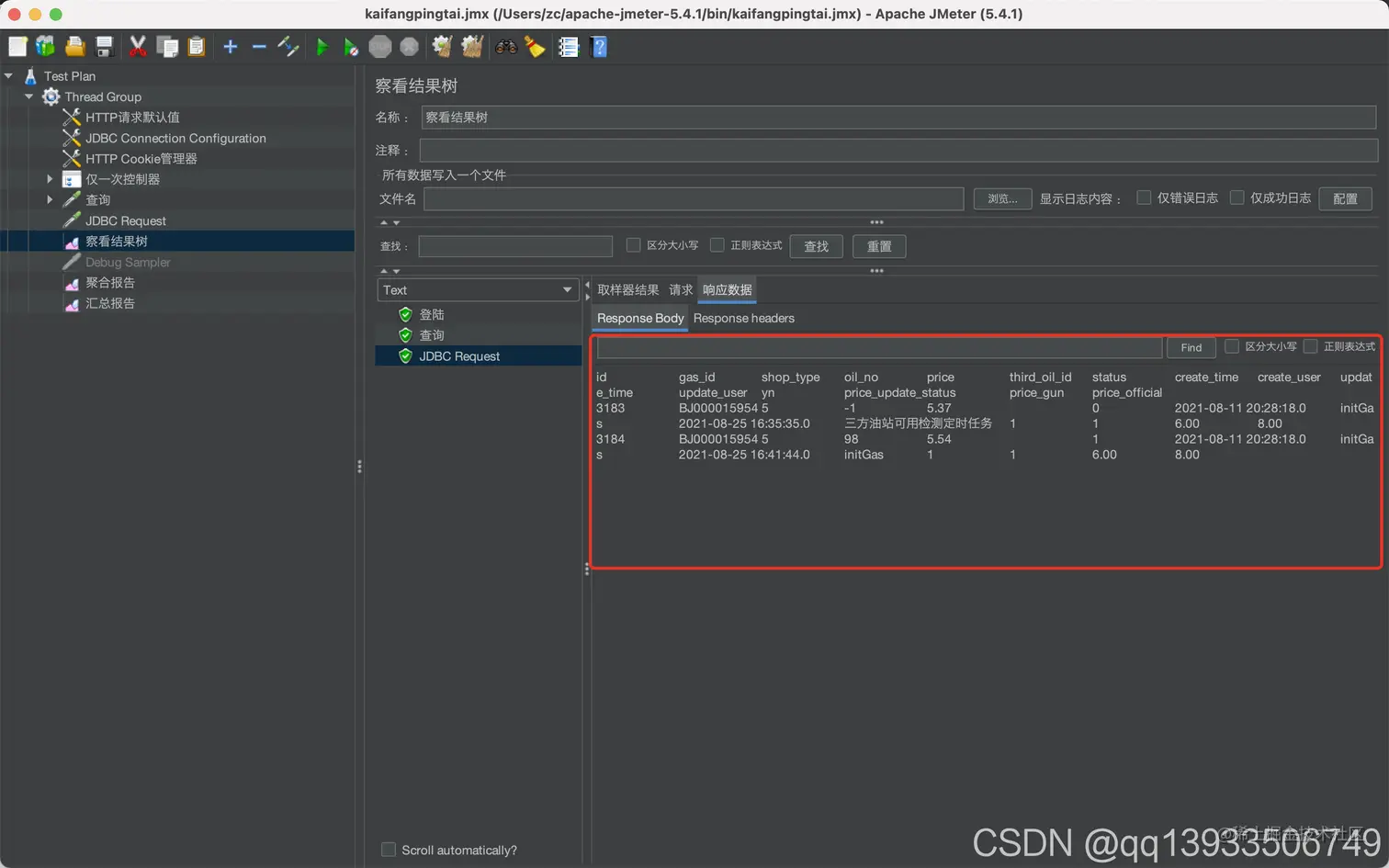The width and height of the screenshot is (1389, 868).
Task: Click the Shutdown test icon
Action: pos(410,47)
